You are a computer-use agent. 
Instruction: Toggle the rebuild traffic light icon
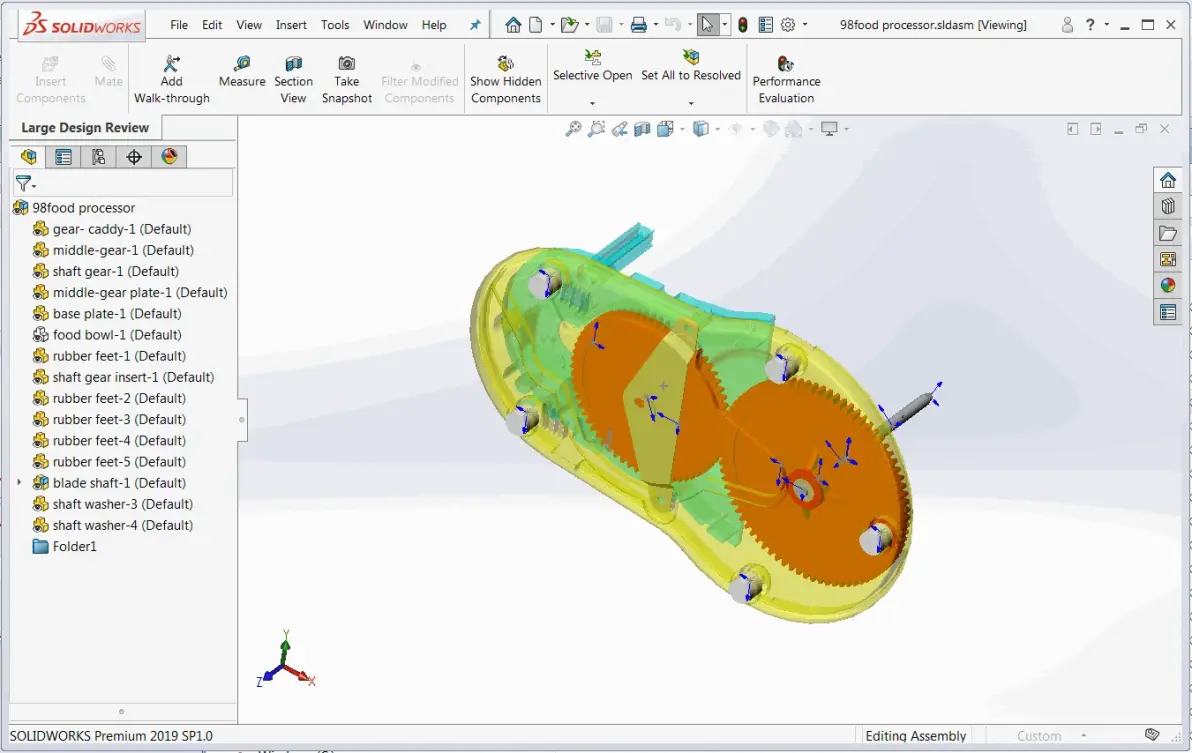pos(743,25)
